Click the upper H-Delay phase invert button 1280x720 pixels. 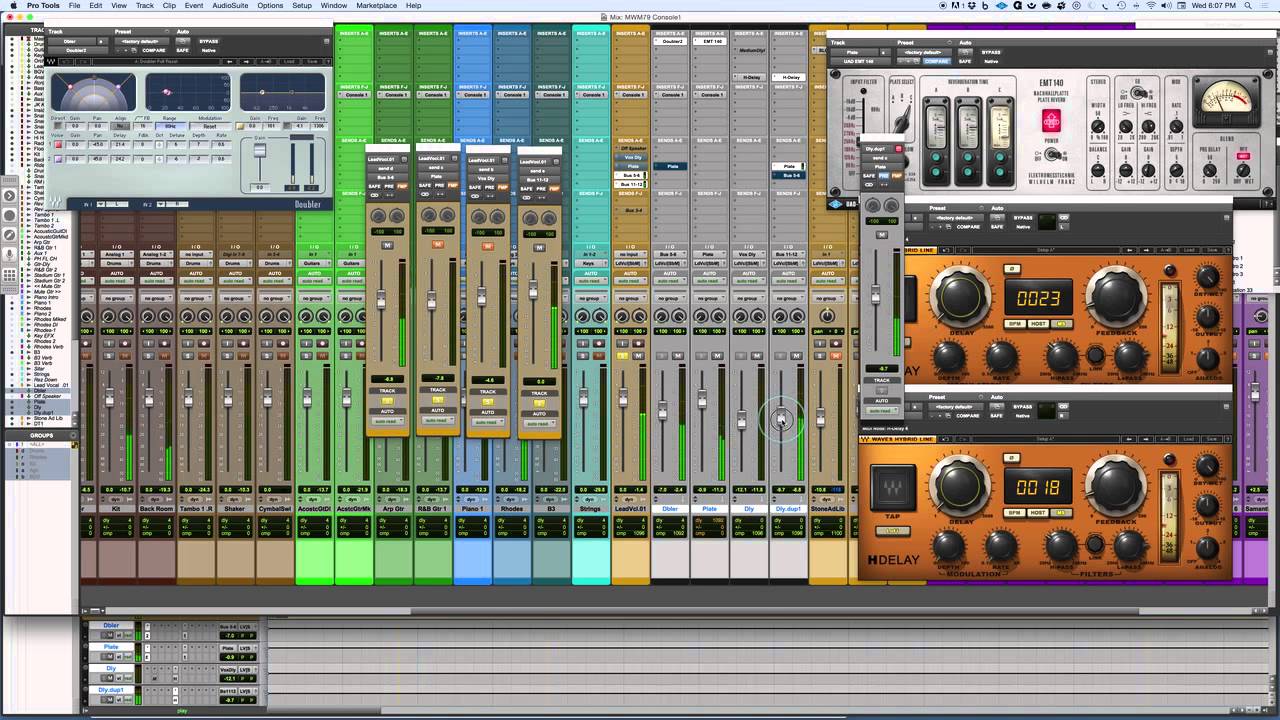1011,268
